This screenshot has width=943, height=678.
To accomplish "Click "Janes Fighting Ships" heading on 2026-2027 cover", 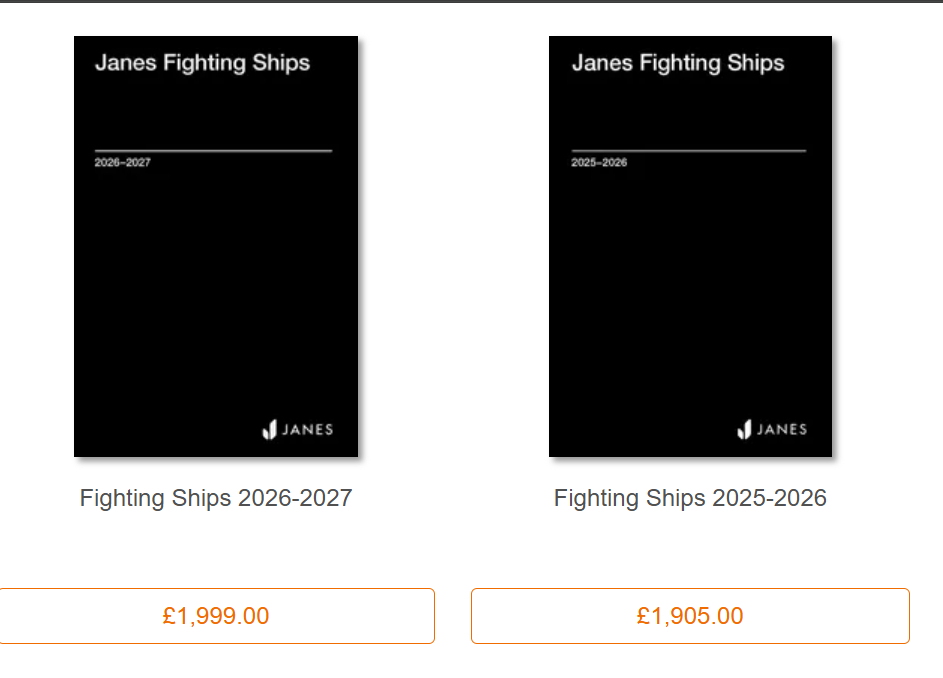I will (202, 63).
